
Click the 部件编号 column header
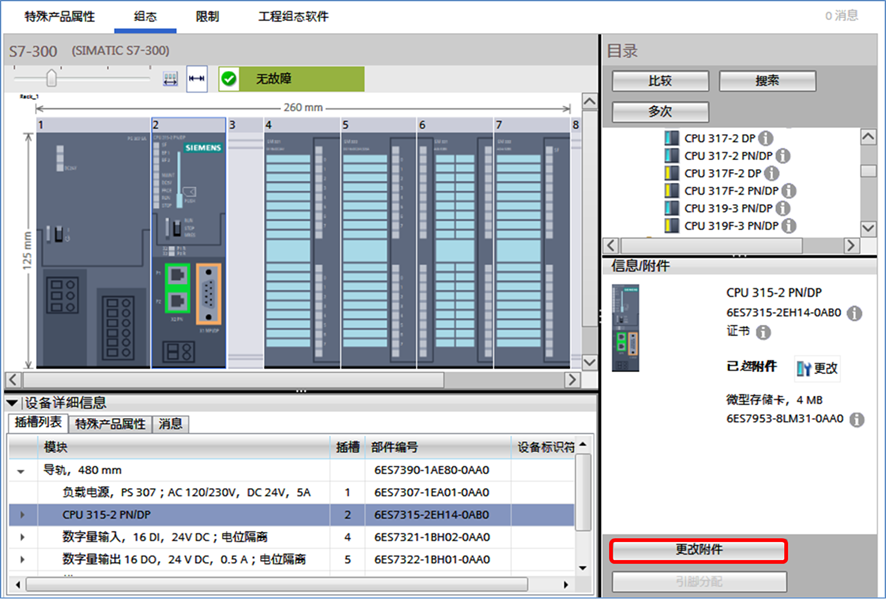tap(438, 448)
